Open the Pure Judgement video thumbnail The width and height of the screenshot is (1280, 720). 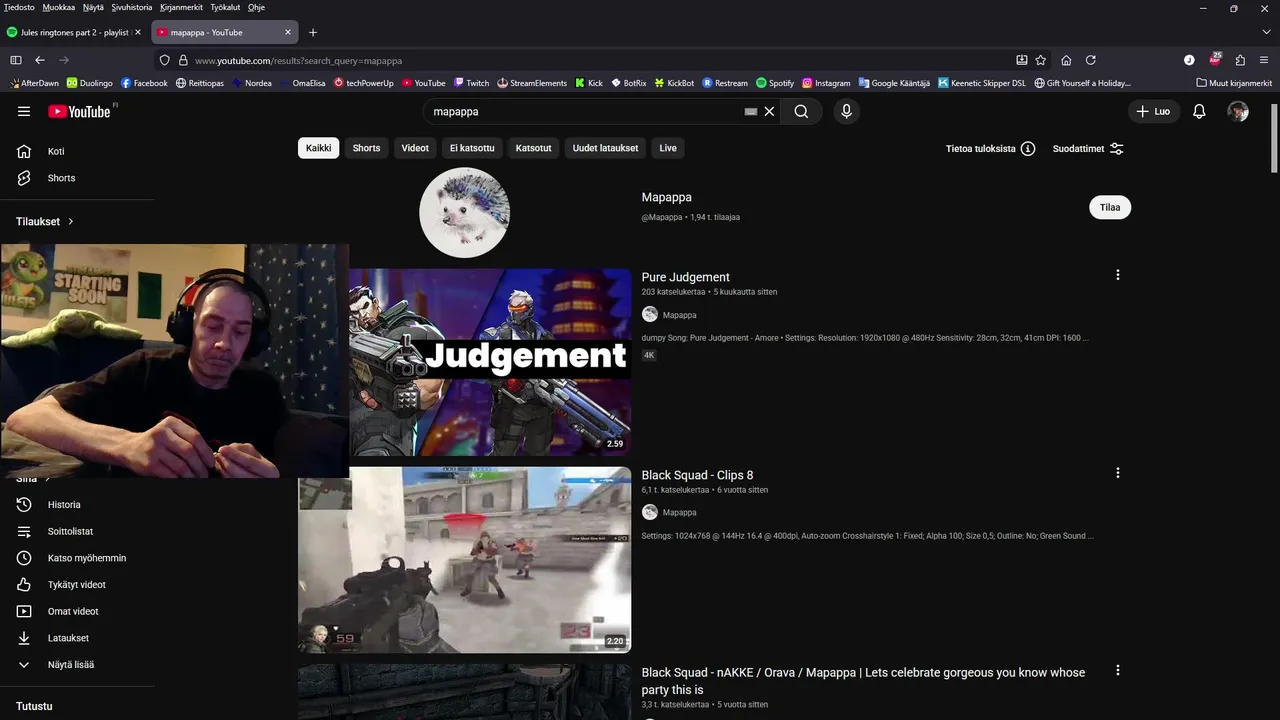point(490,362)
